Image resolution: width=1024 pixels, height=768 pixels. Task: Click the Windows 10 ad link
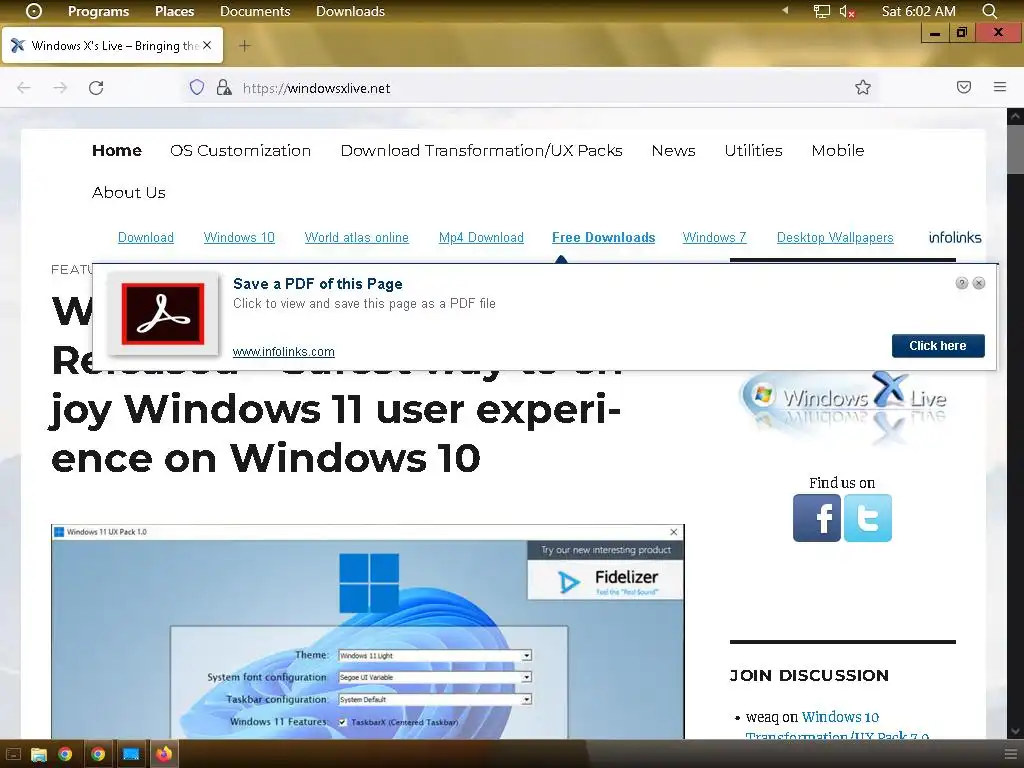pos(239,237)
